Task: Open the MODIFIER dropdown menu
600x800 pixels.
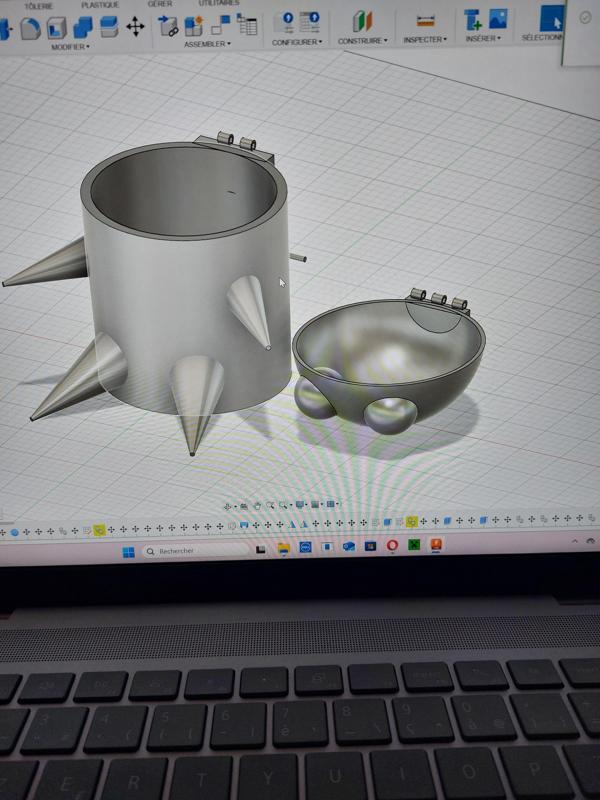Action: pyautogui.click(x=70, y=46)
